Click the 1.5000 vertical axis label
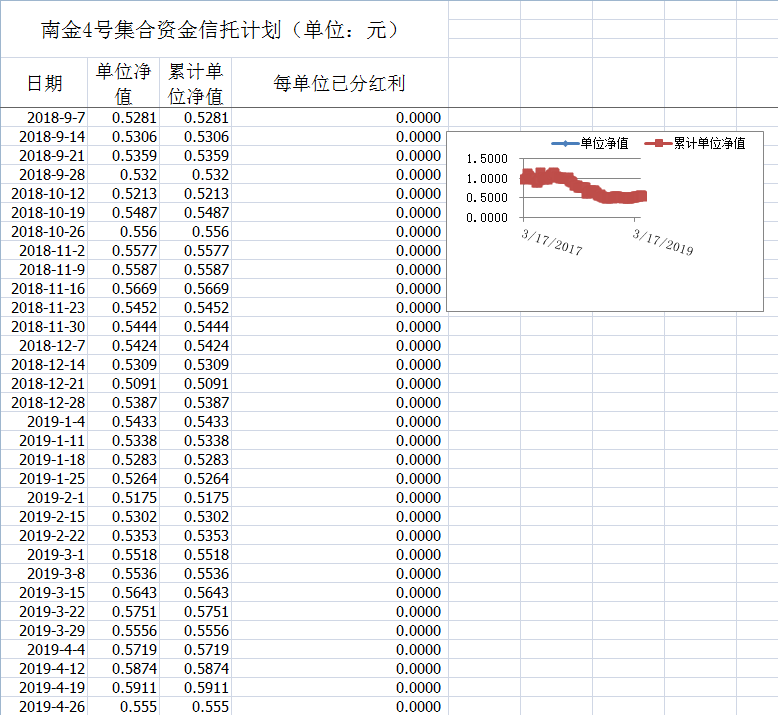Screen dimensions: 778x715 coord(487,159)
